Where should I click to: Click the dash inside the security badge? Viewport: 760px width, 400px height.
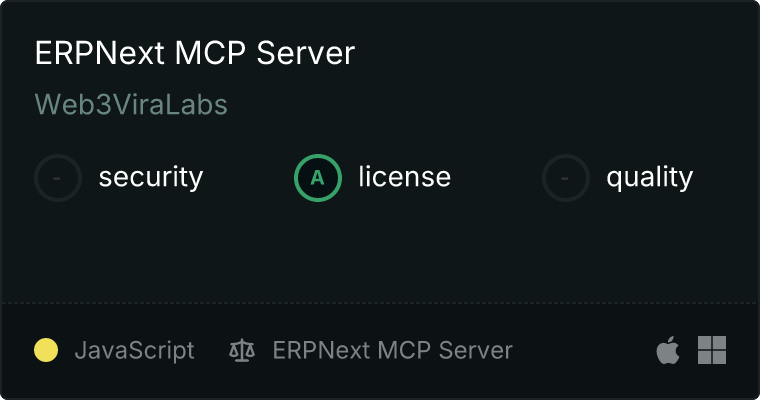pos(57,178)
